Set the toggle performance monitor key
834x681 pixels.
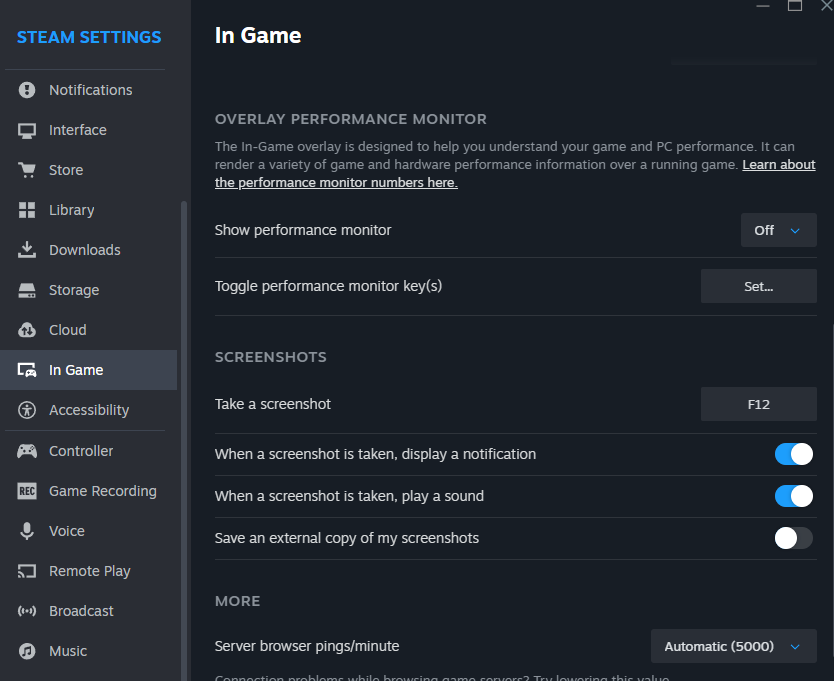pos(758,286)
